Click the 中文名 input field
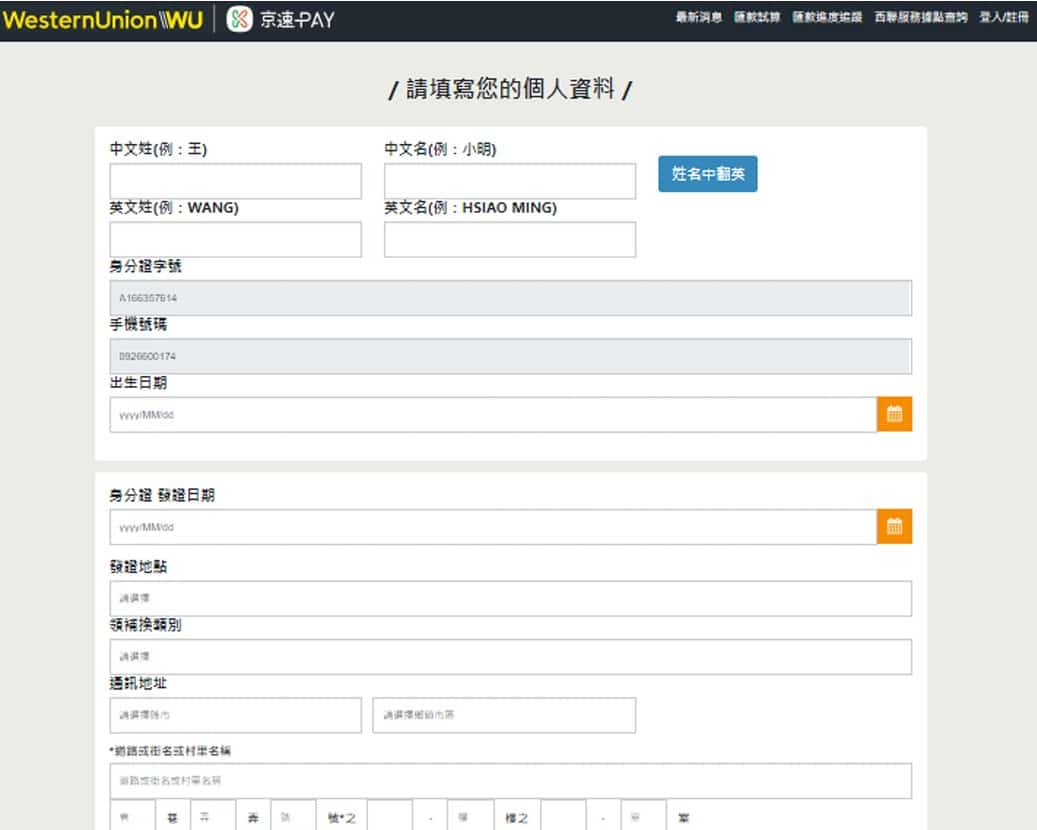 click(509, 182)
